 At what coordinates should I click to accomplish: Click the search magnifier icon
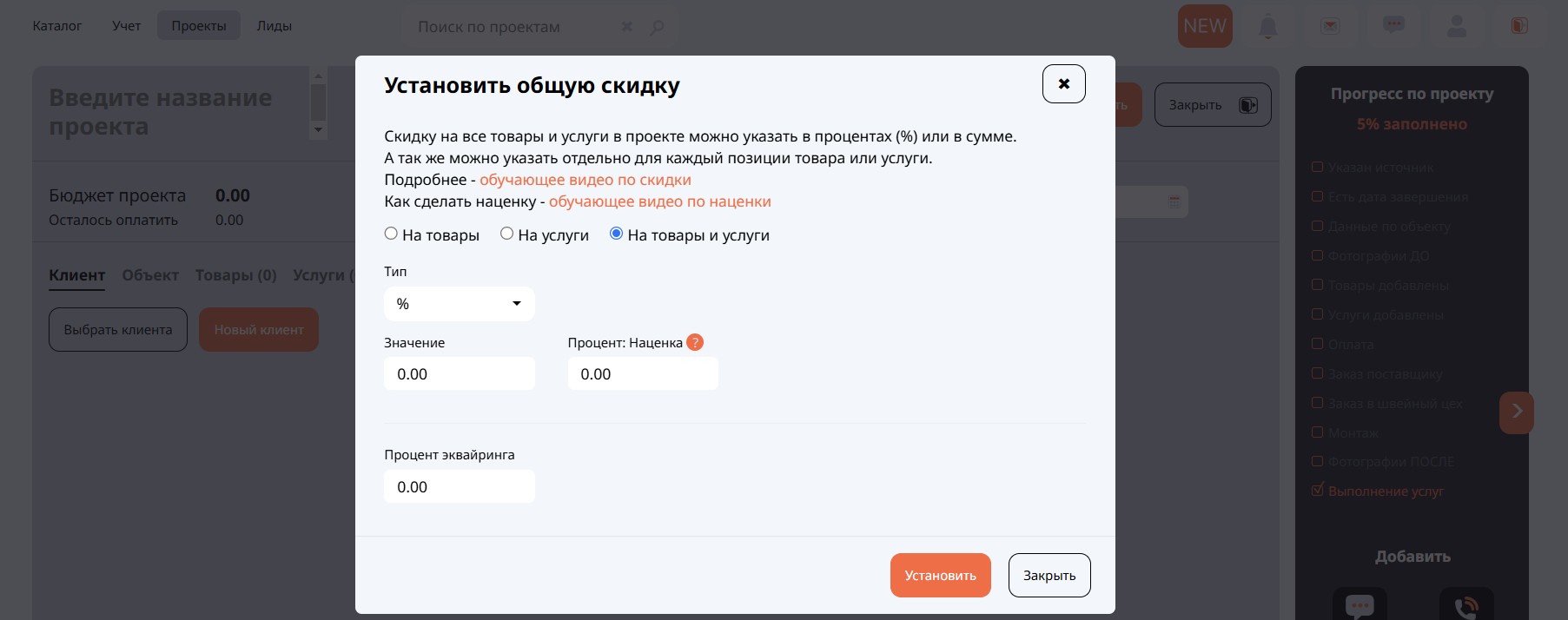658,28
